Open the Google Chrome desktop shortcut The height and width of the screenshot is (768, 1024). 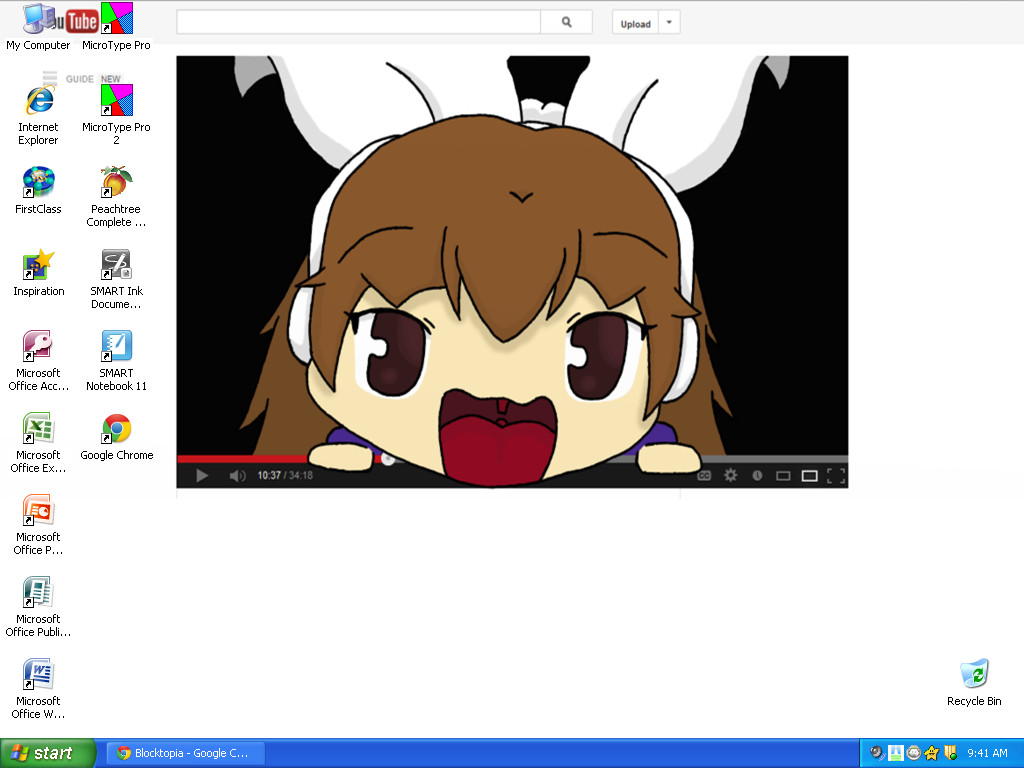(x=116, y=438)
